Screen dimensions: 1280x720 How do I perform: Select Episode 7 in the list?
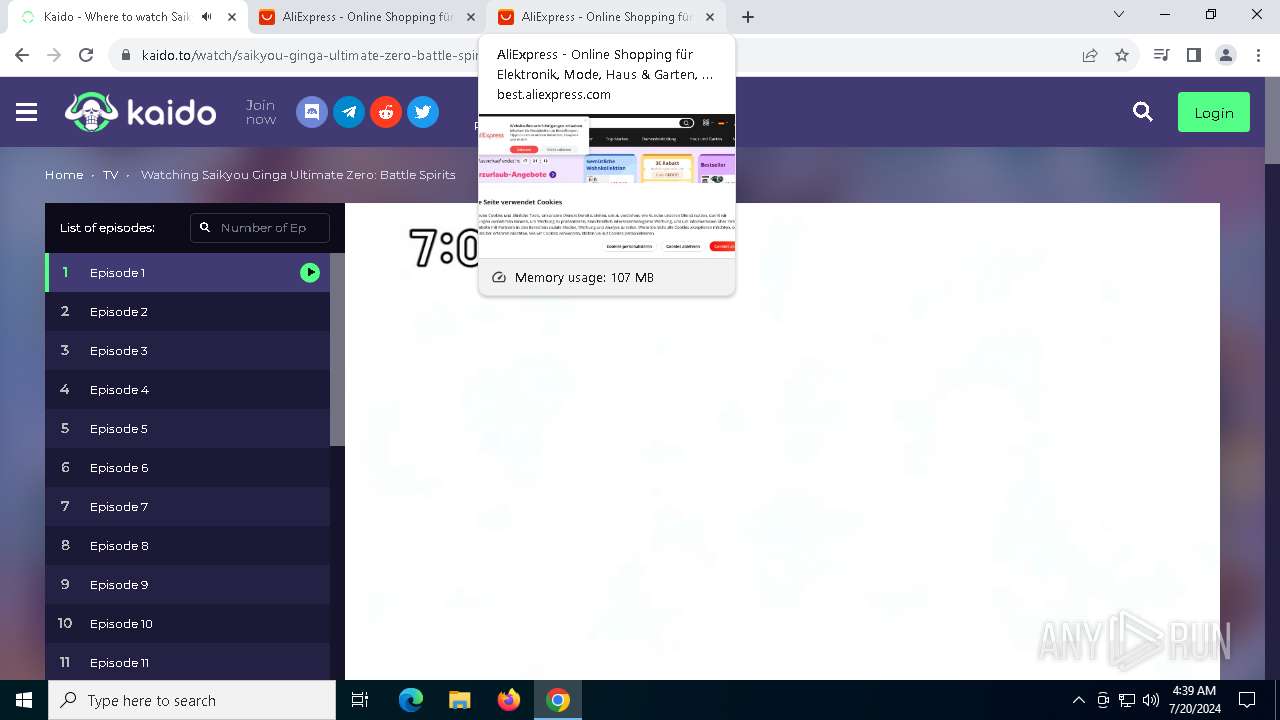coord(187,506)
